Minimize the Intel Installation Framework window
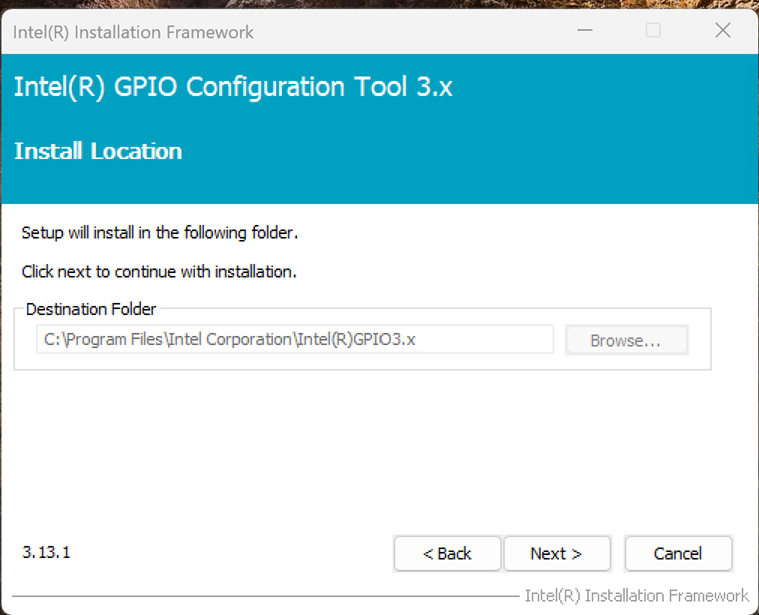This screenshot has width=759, height=615. pos(585,30)
